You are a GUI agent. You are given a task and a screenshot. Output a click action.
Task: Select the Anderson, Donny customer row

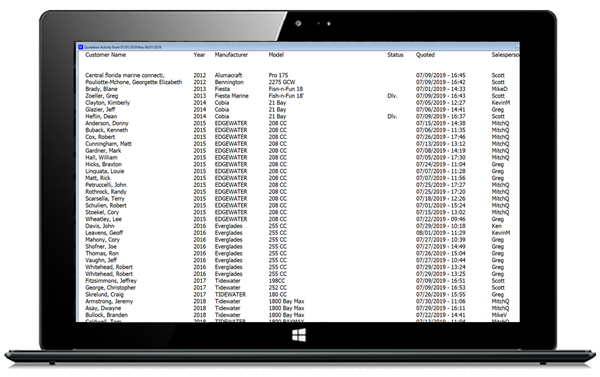[298, 123]
